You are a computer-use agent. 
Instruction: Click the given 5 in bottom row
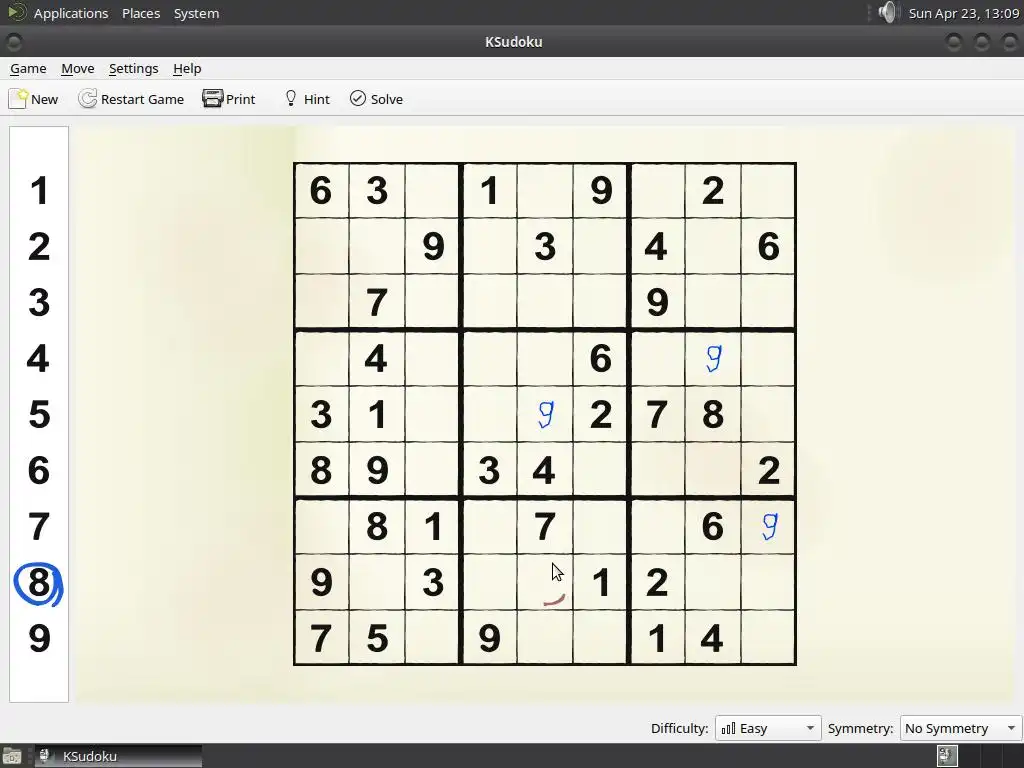(x=377, y=638)
